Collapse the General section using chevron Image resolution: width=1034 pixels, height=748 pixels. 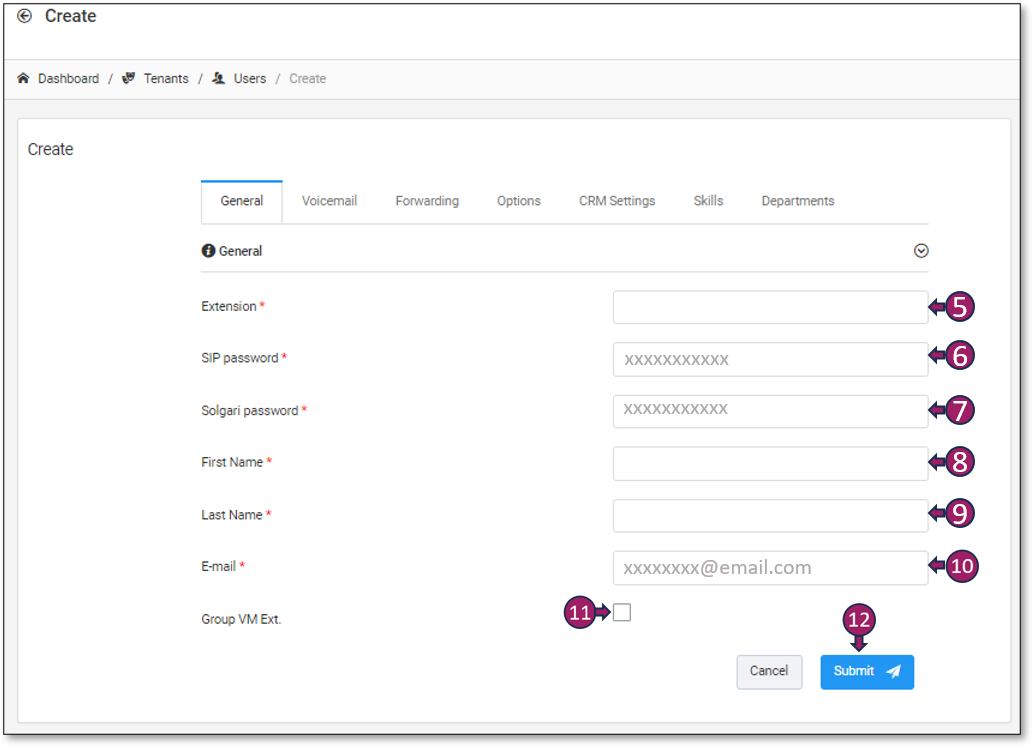tap(921, 251)
